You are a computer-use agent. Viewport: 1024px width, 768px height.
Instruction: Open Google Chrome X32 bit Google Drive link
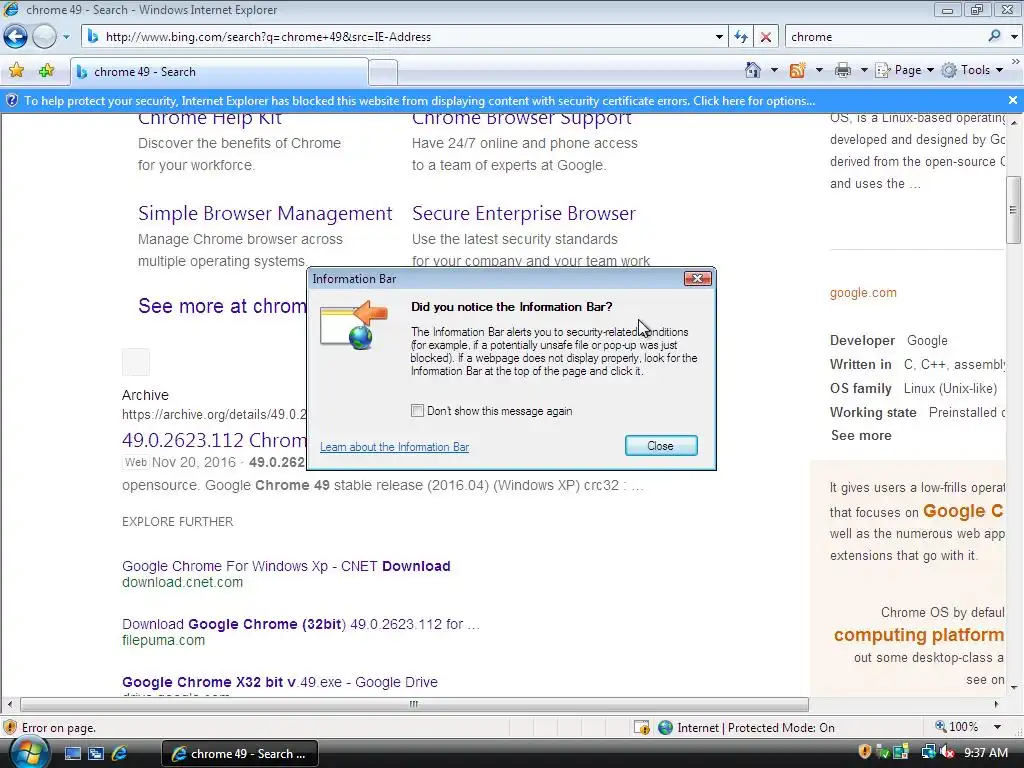(x=280, y=682)
